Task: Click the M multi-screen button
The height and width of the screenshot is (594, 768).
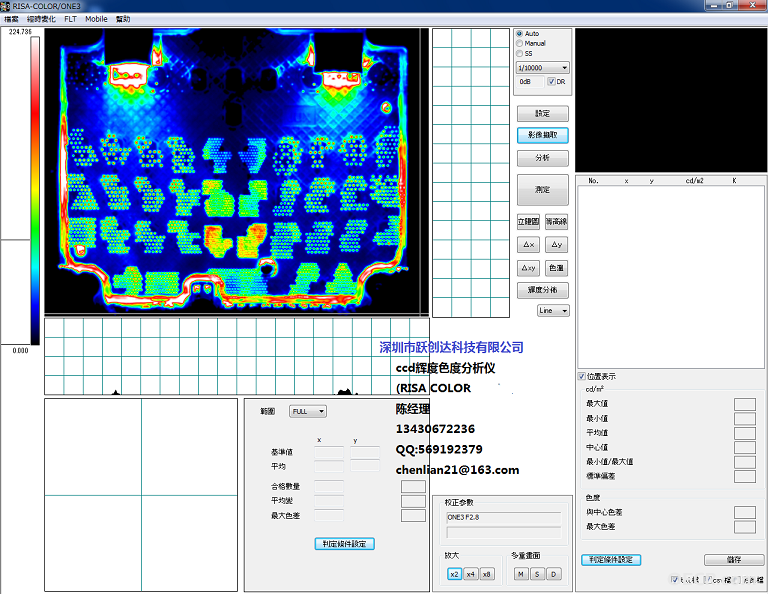Action: click(521, 574)
